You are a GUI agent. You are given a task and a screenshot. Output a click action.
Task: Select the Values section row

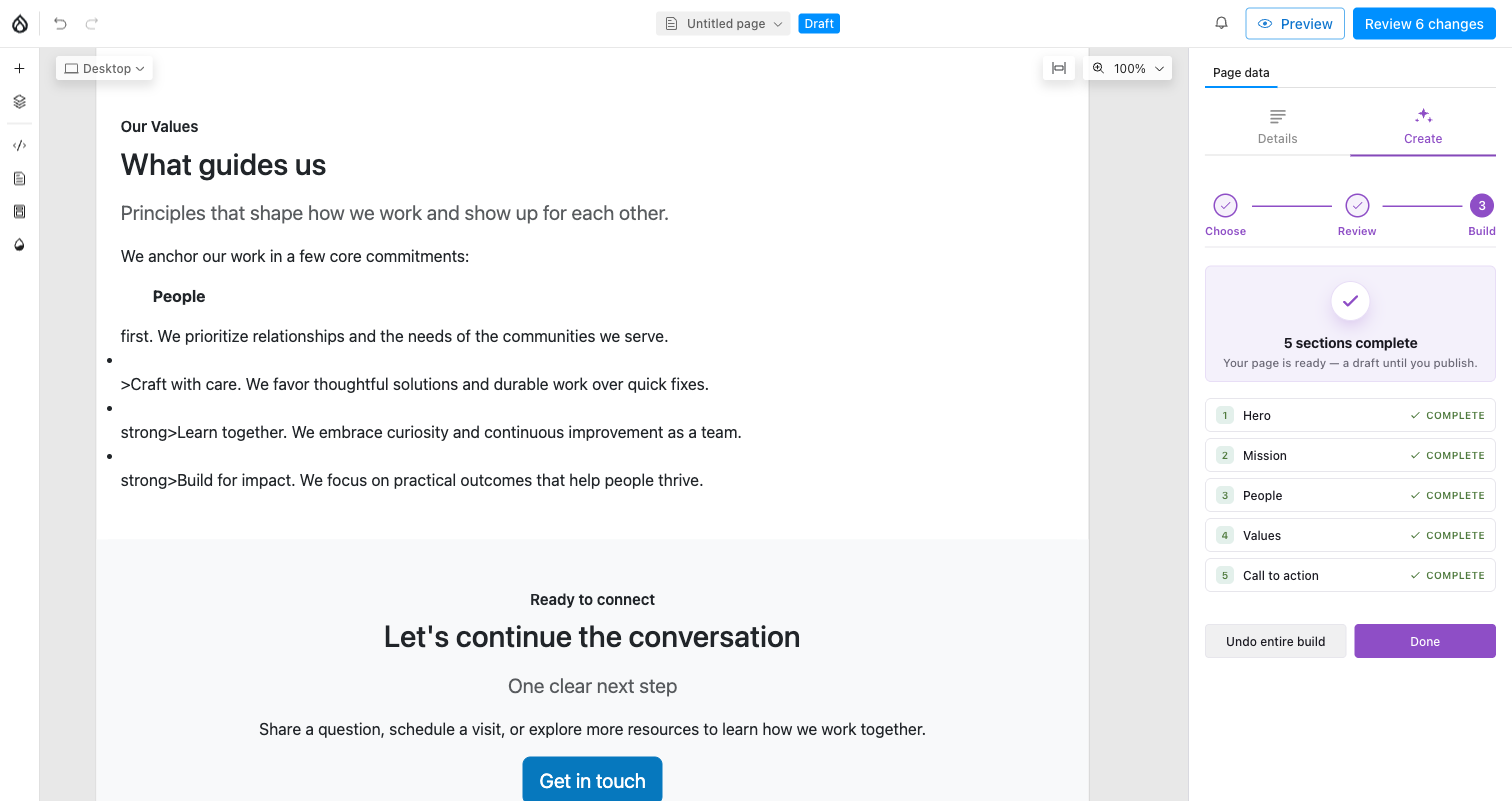click(1350, 535)
